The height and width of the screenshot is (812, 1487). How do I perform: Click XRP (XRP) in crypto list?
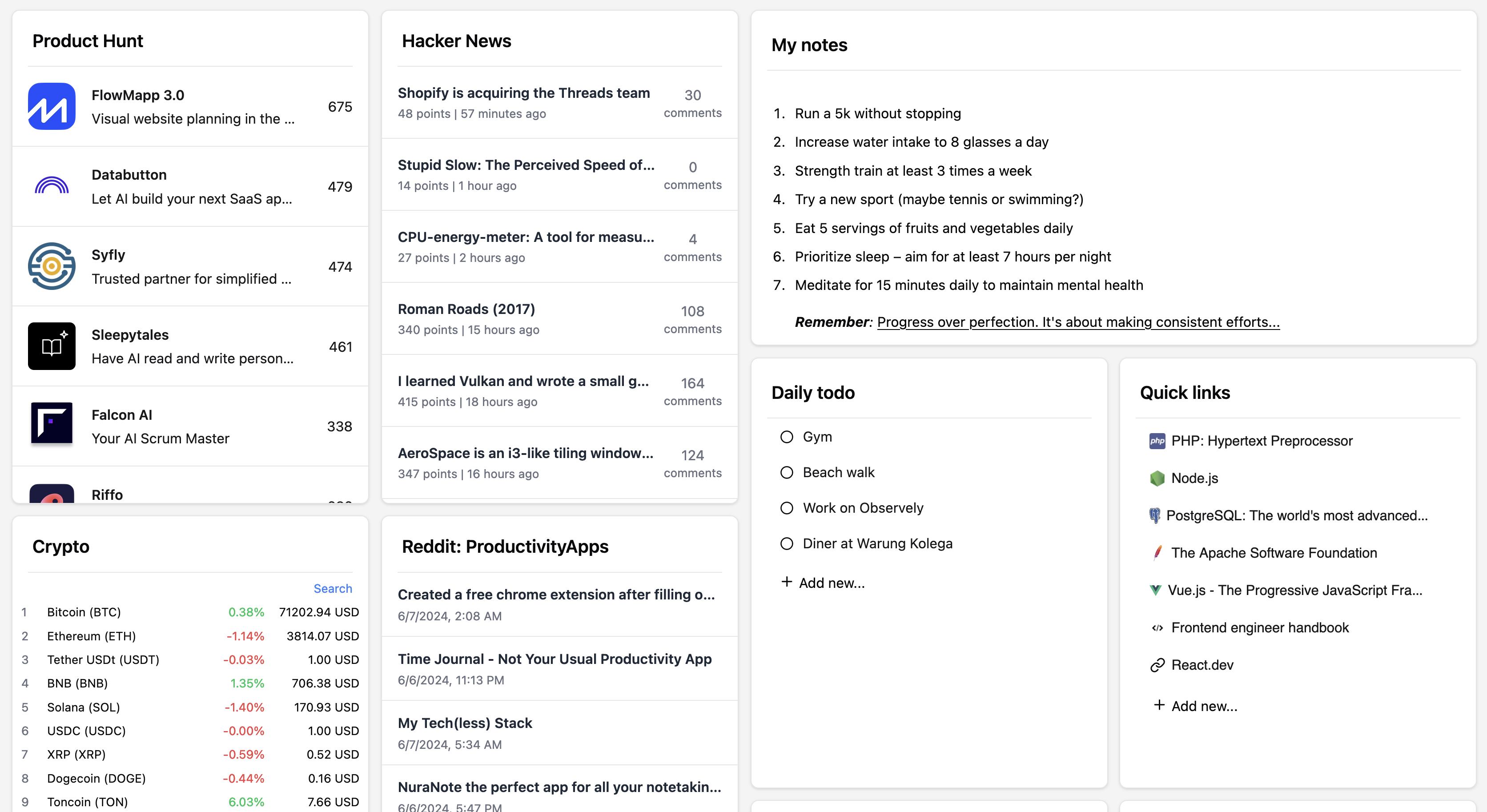pyautogui.click(x=76, y=755)
